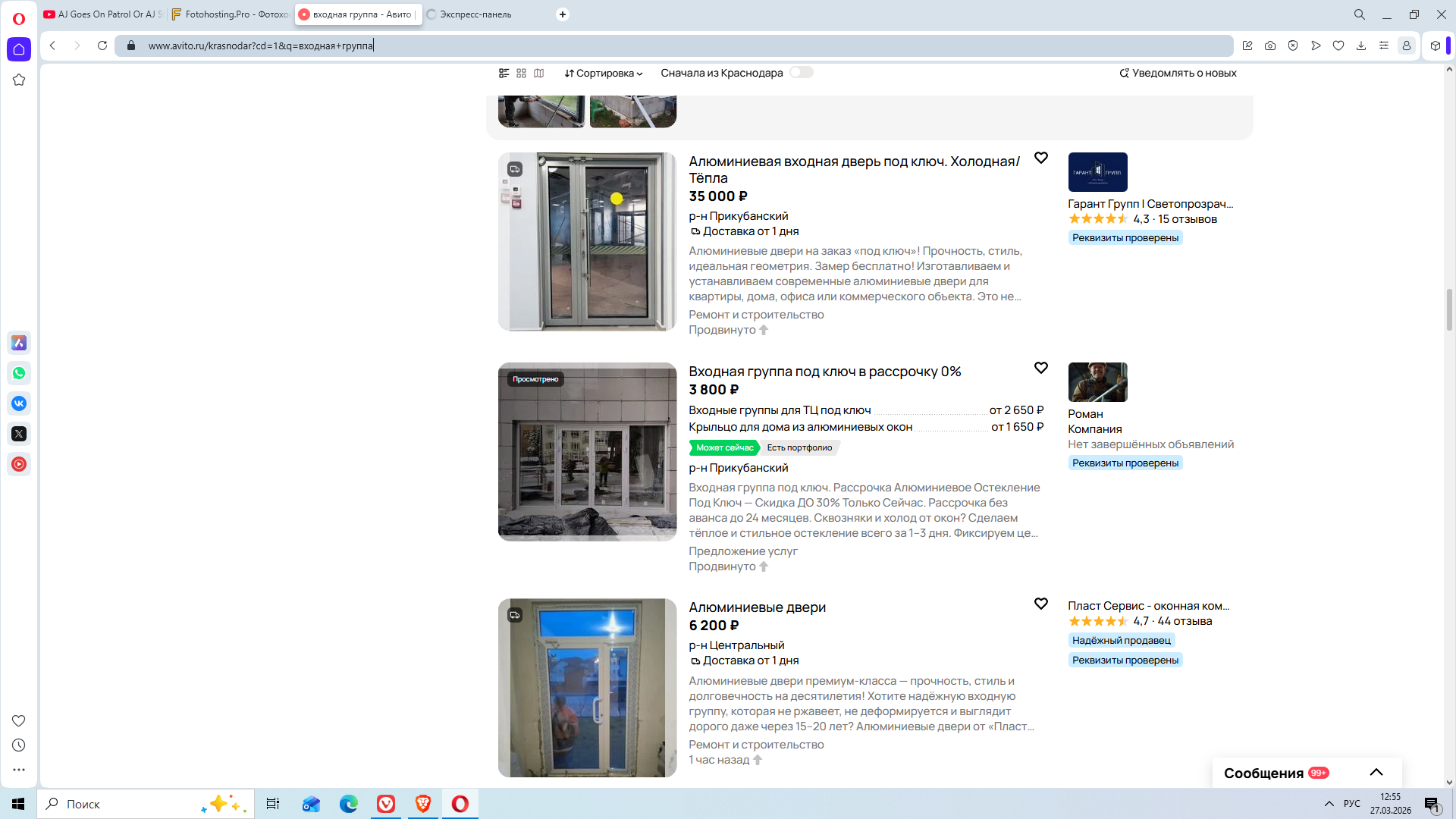
Task: Show hidden system tray icons
Action: tap(1329, 804)
